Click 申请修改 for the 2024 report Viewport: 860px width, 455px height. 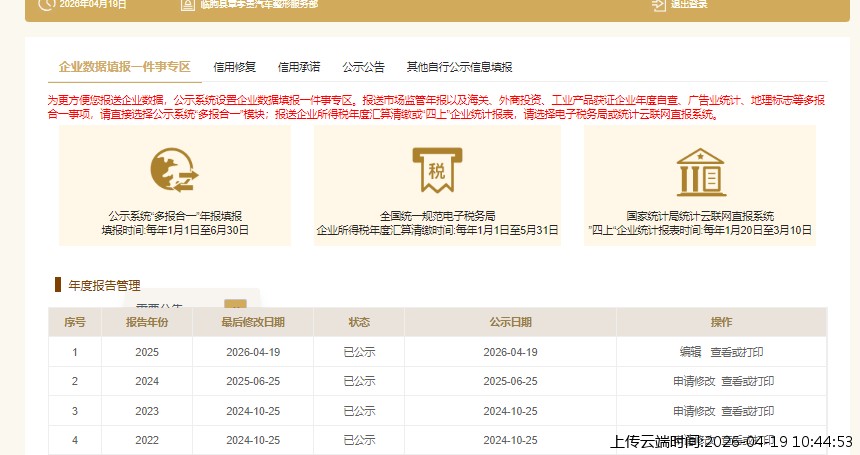pyautogui.click(x=694, y=381)
